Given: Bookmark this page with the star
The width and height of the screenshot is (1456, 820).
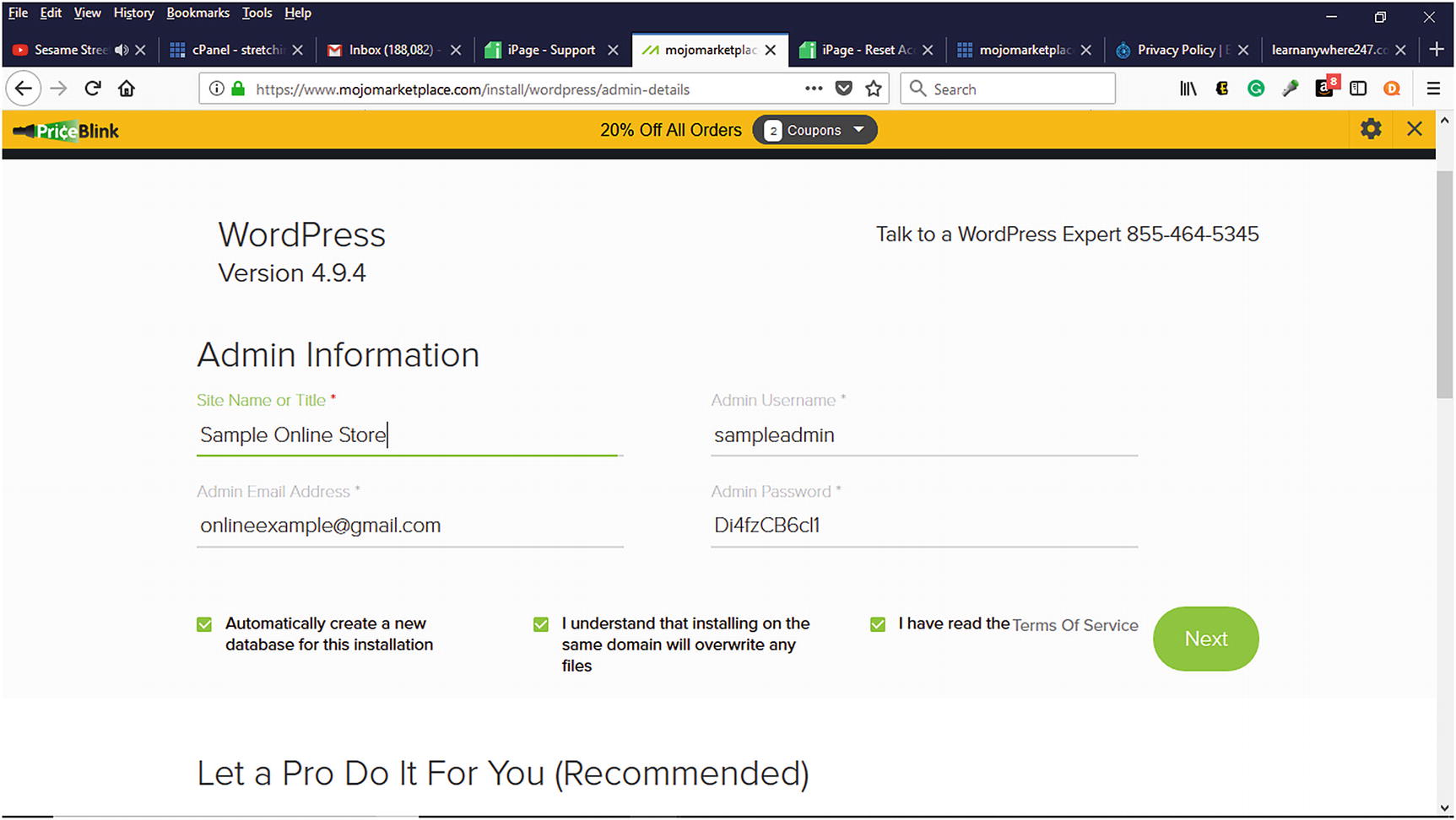Looking at the screenshot, I should click(874, 89).
